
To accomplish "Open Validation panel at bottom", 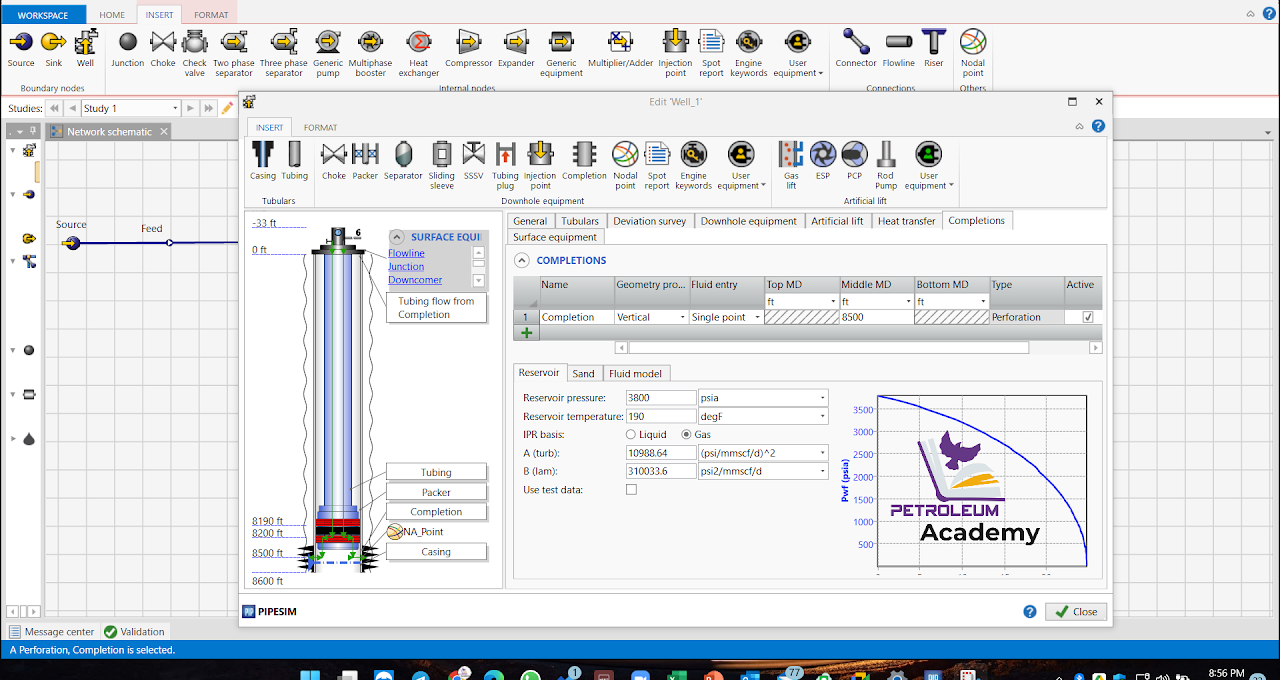I will [x=135, y=631].
